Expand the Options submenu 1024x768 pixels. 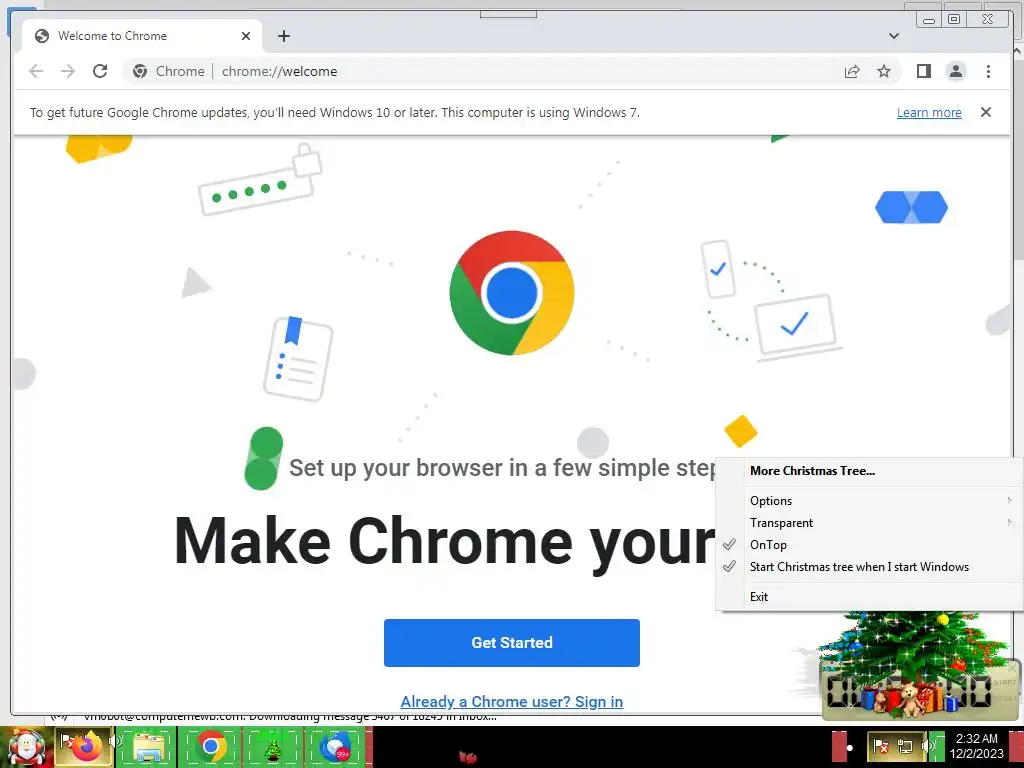[x=869, y=501]
